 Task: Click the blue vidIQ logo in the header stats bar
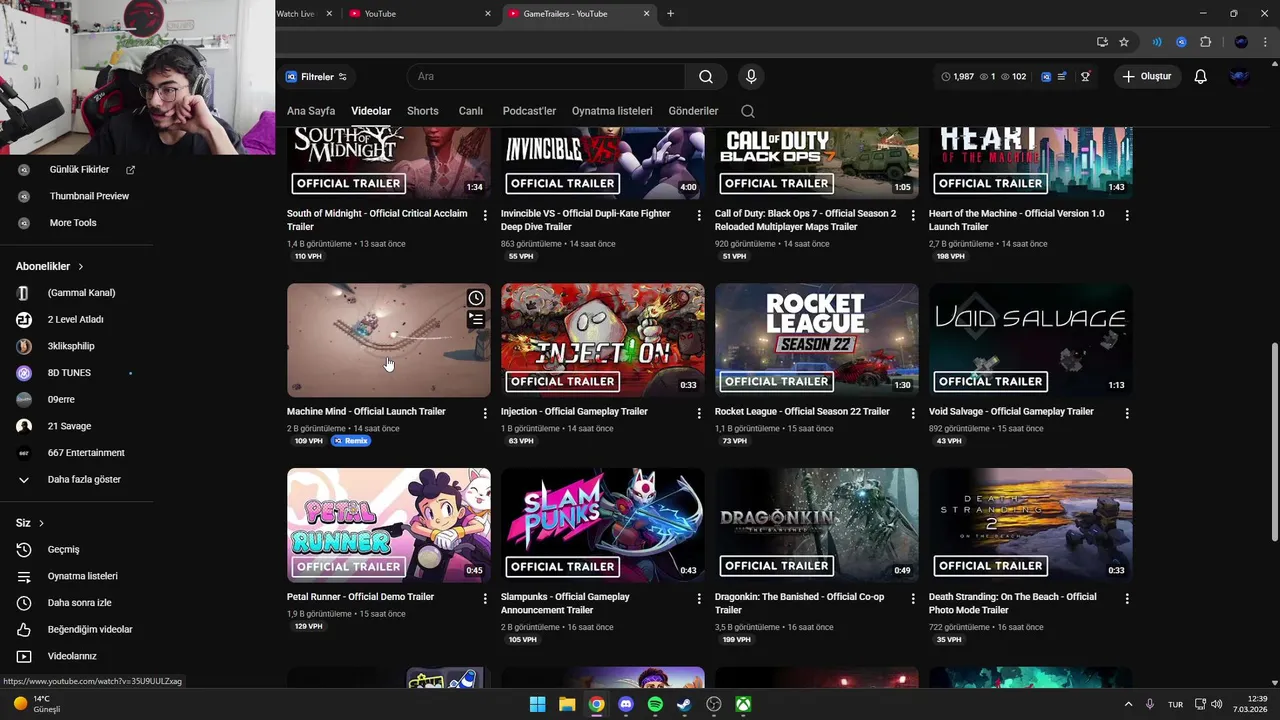1046,77
